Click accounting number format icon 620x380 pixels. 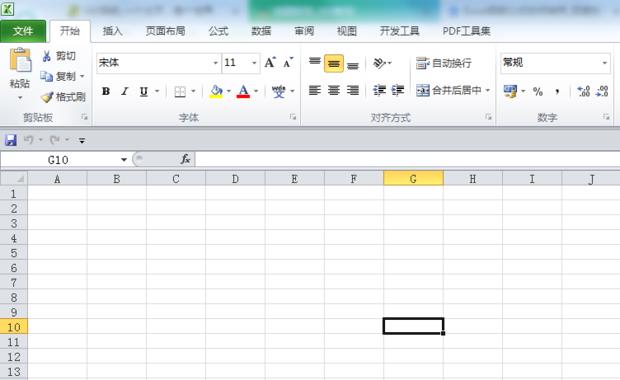510,91
